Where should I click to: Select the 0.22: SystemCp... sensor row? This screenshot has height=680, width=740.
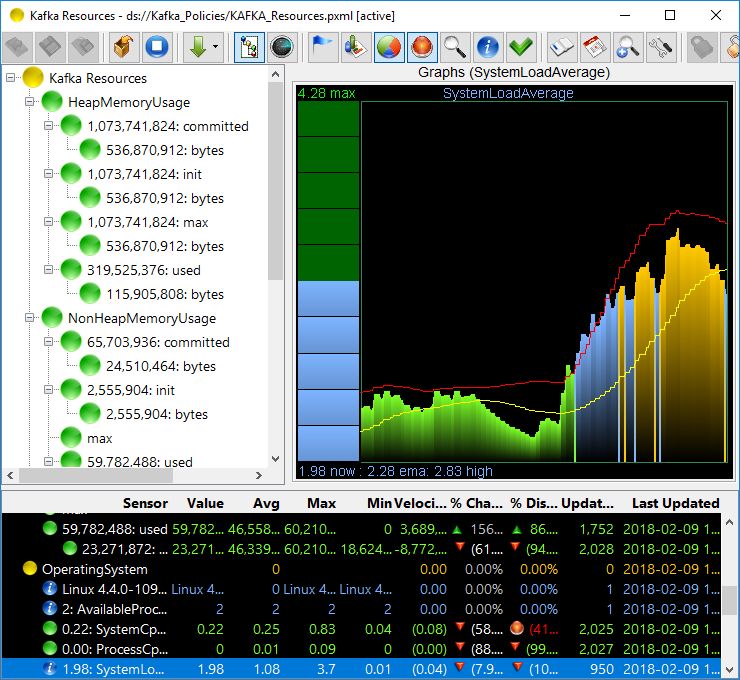tap(361, 629)
